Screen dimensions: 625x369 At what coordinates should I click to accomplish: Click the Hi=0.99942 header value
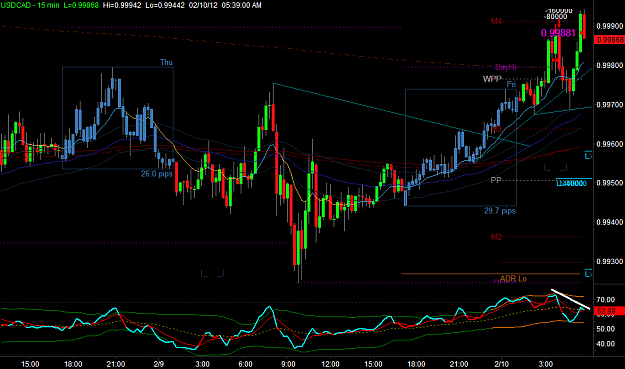[x=122, y=5]
